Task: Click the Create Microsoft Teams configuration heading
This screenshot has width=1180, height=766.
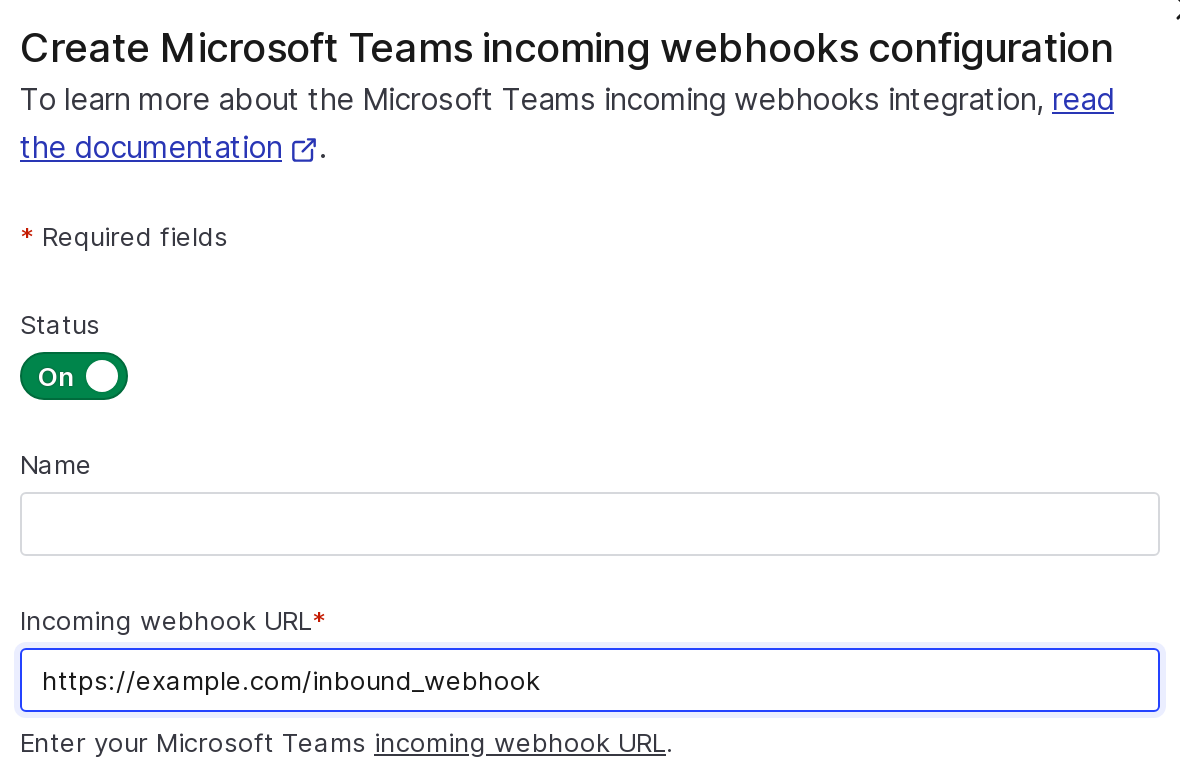Action: pyautogui.click(x=566, y=47)
